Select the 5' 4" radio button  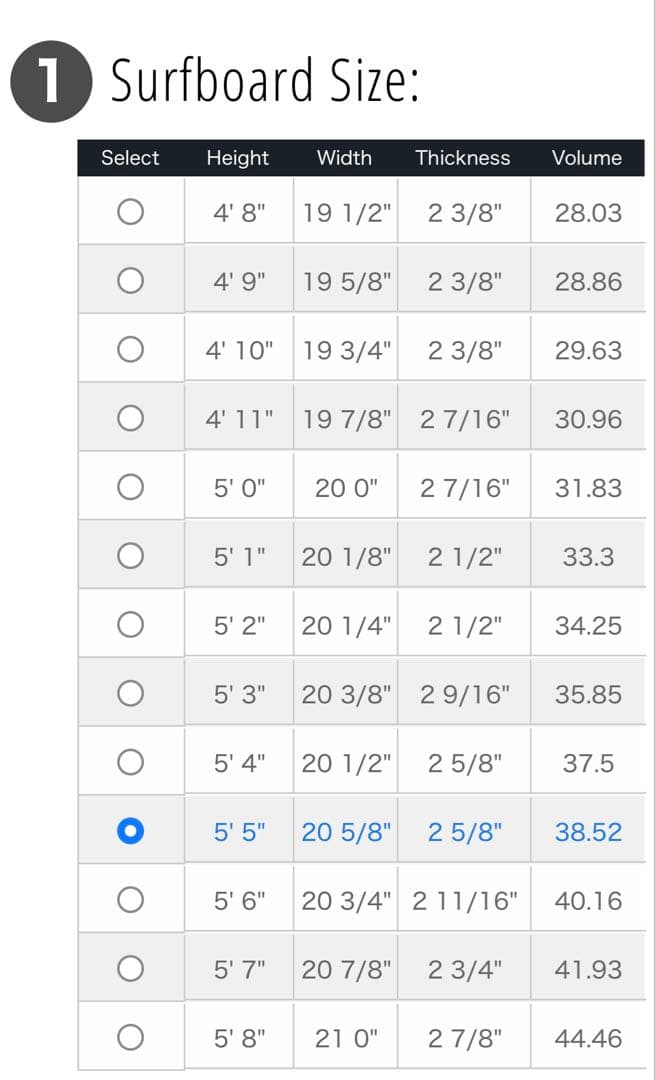coord(130,763)
